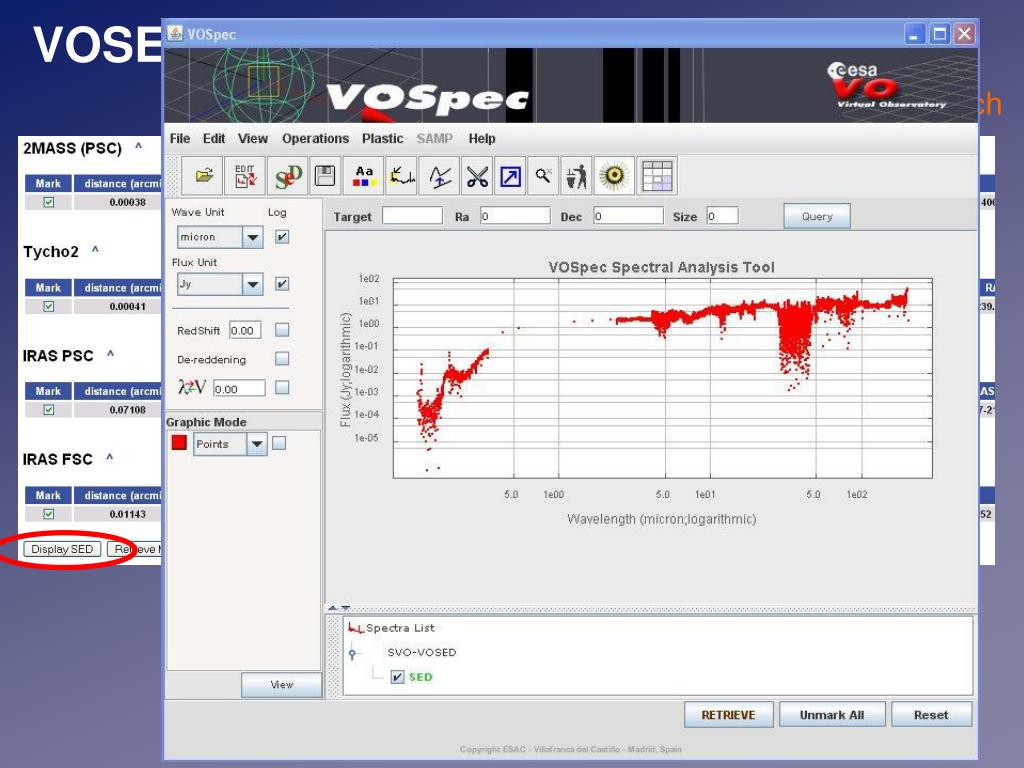Image resolution: width=1024 pixels, height=768 pixels.
Task: Click the table grid toolbar icon
Action: pyautogui.click(x=657, y=176)
